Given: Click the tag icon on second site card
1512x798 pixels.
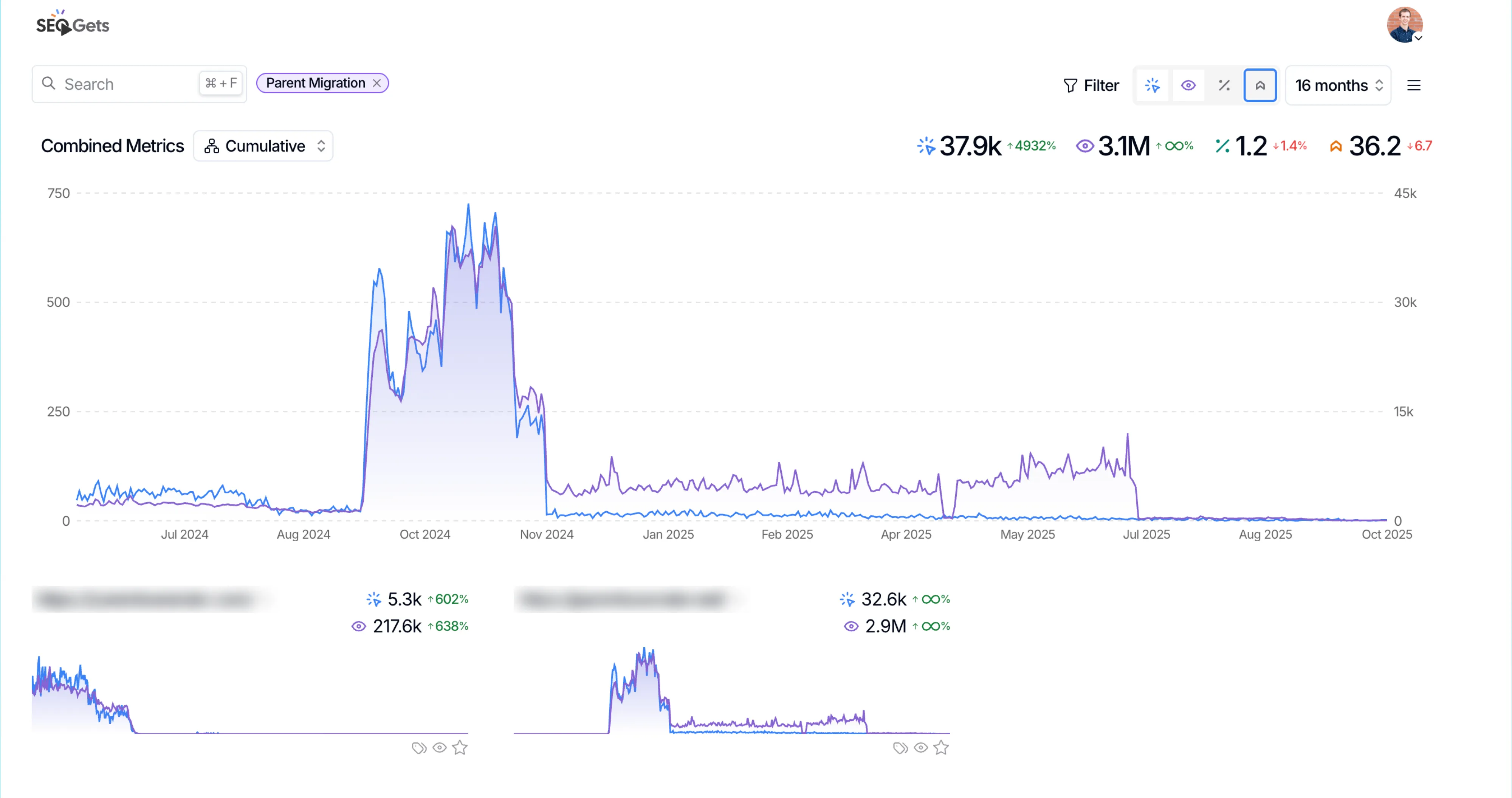Looking at the screenshot, I should pyautogui.click(x=900, y=747).
